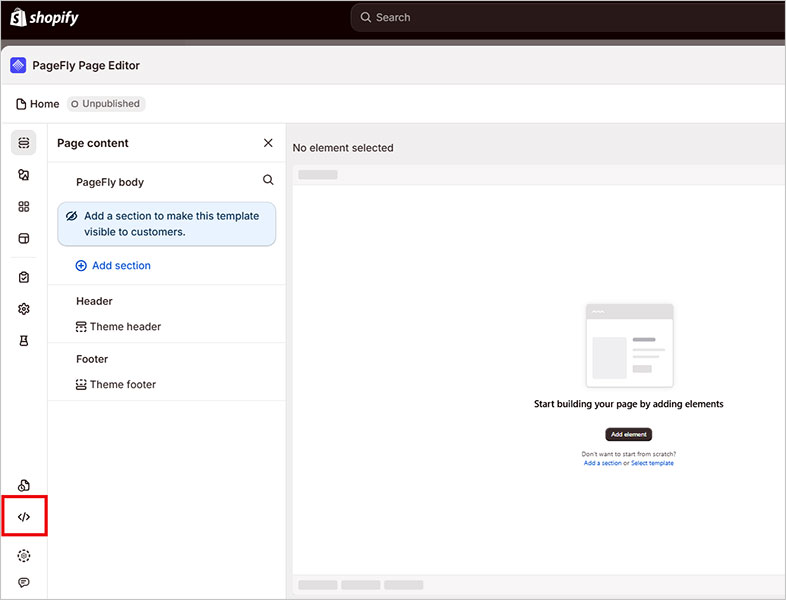Open the four-squares elements library icon

[24, 207]
